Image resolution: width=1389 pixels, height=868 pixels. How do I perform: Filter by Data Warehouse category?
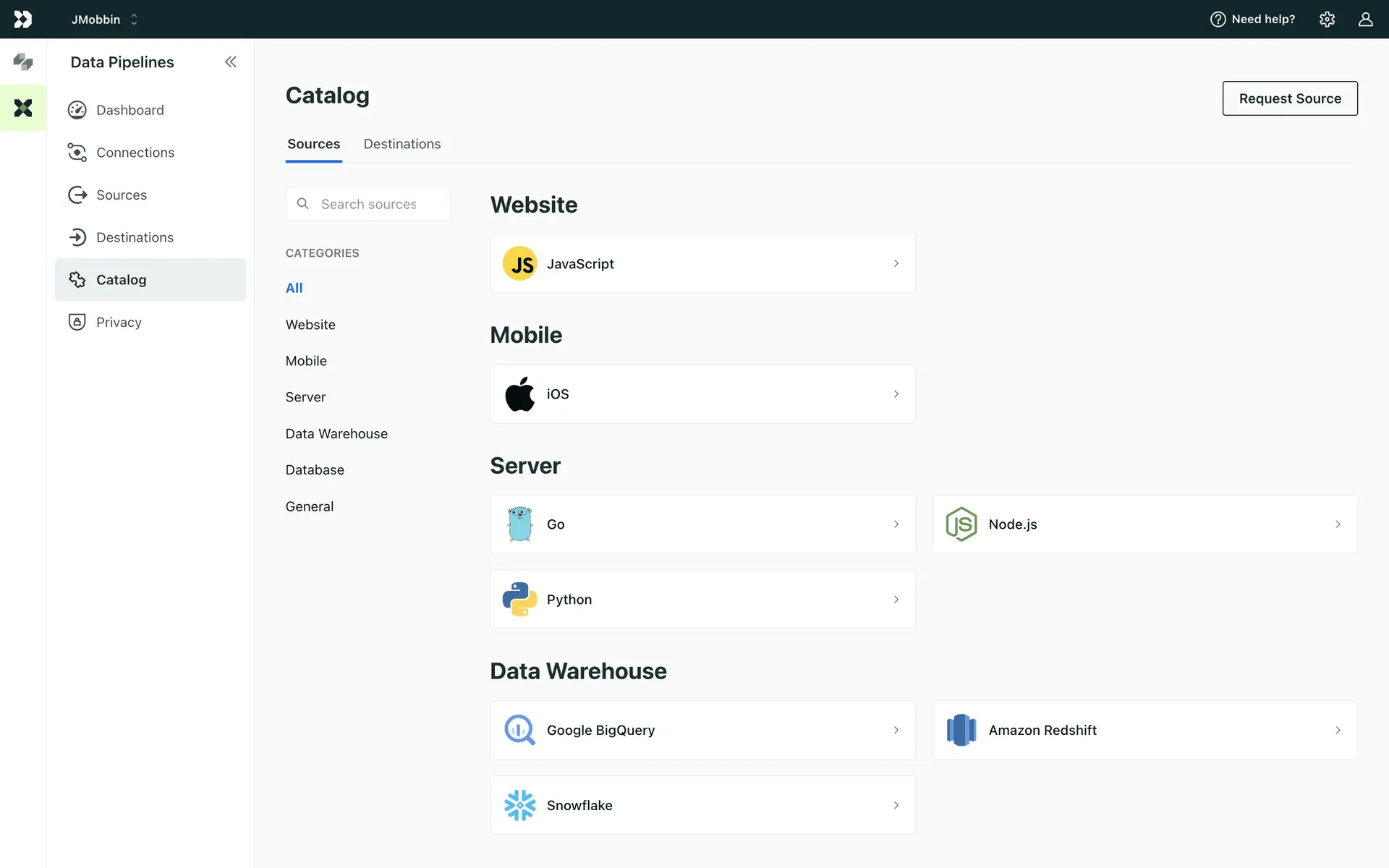pyautogui.click(x=336, y=434)
